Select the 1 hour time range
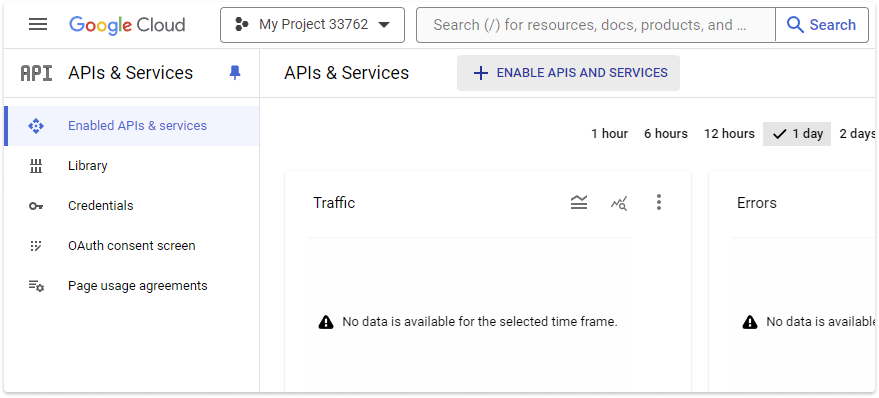Screen dimensions: 879x398 [609, 134]
